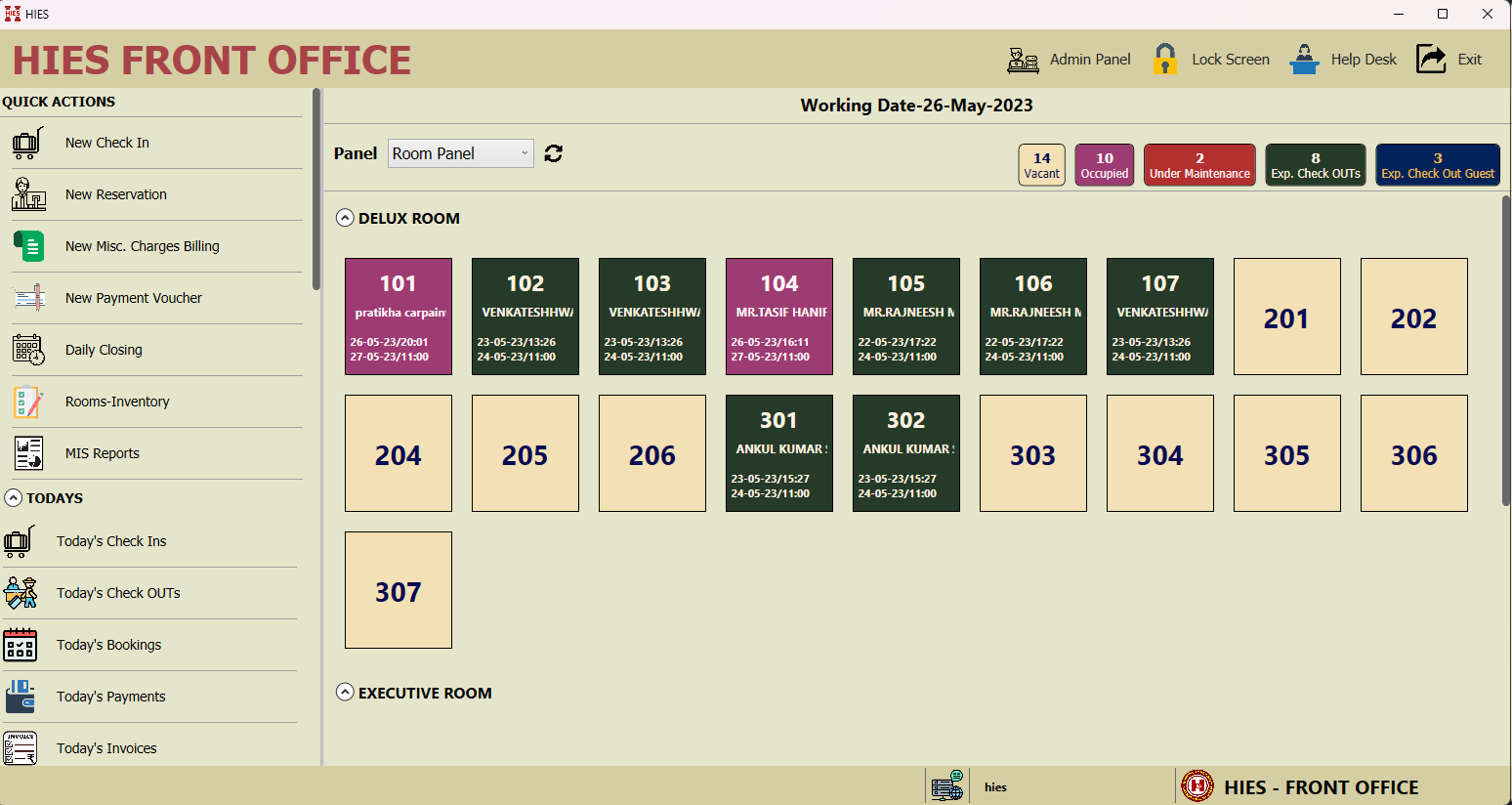Collapse the TODAYS section
Image resolution: width=1512 pixels, height=805 pixels.
pos(14,498)
